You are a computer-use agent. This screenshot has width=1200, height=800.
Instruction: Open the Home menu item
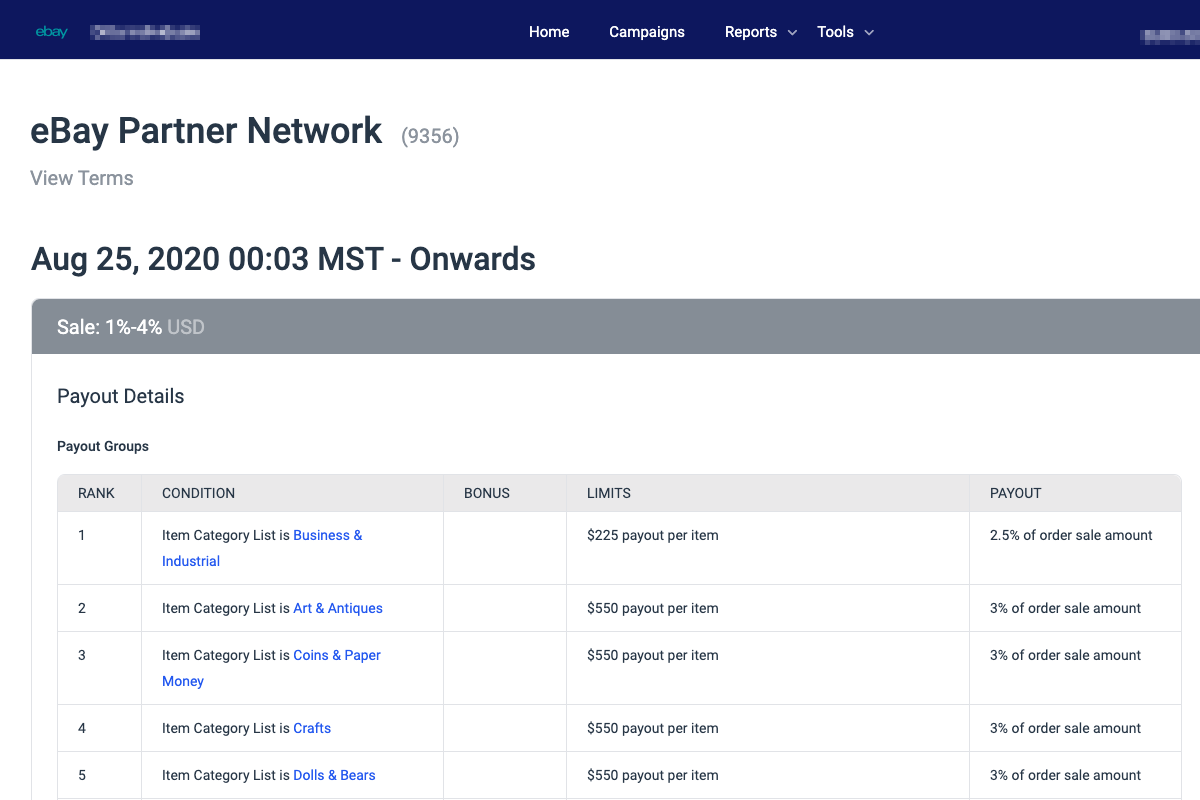(x=549, y=32)
